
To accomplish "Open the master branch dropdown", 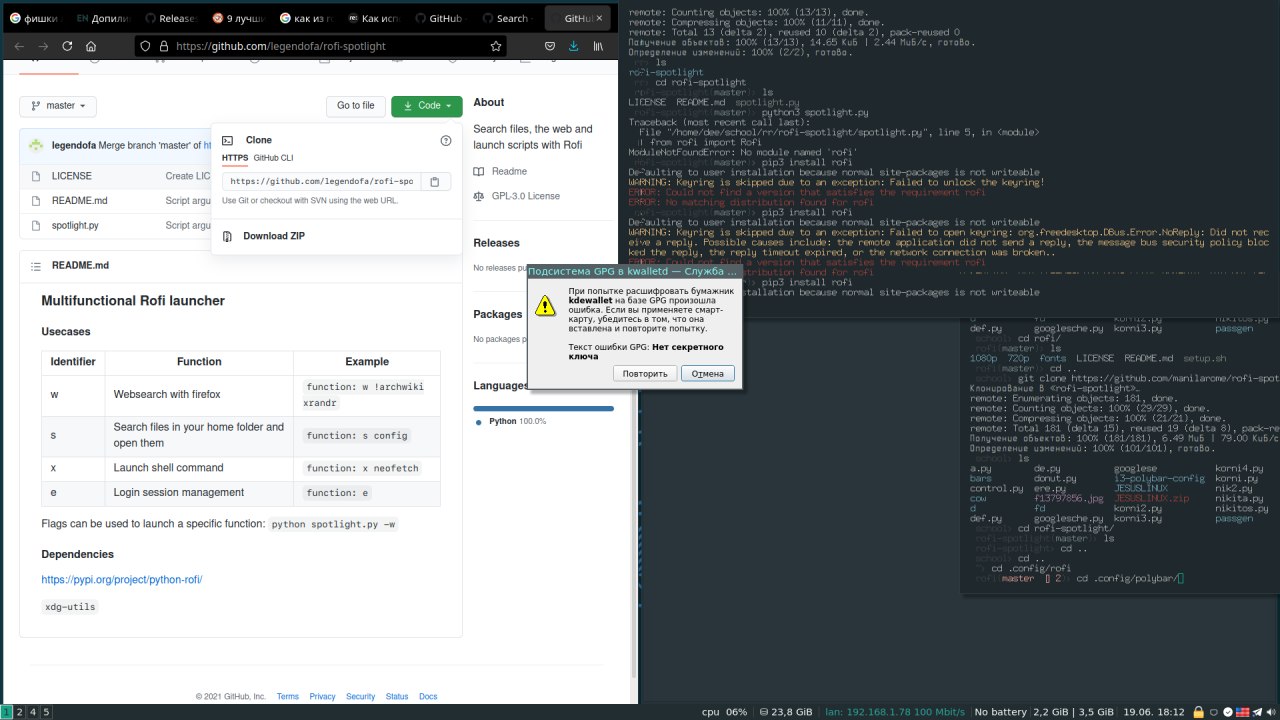I will pos(58,105).
